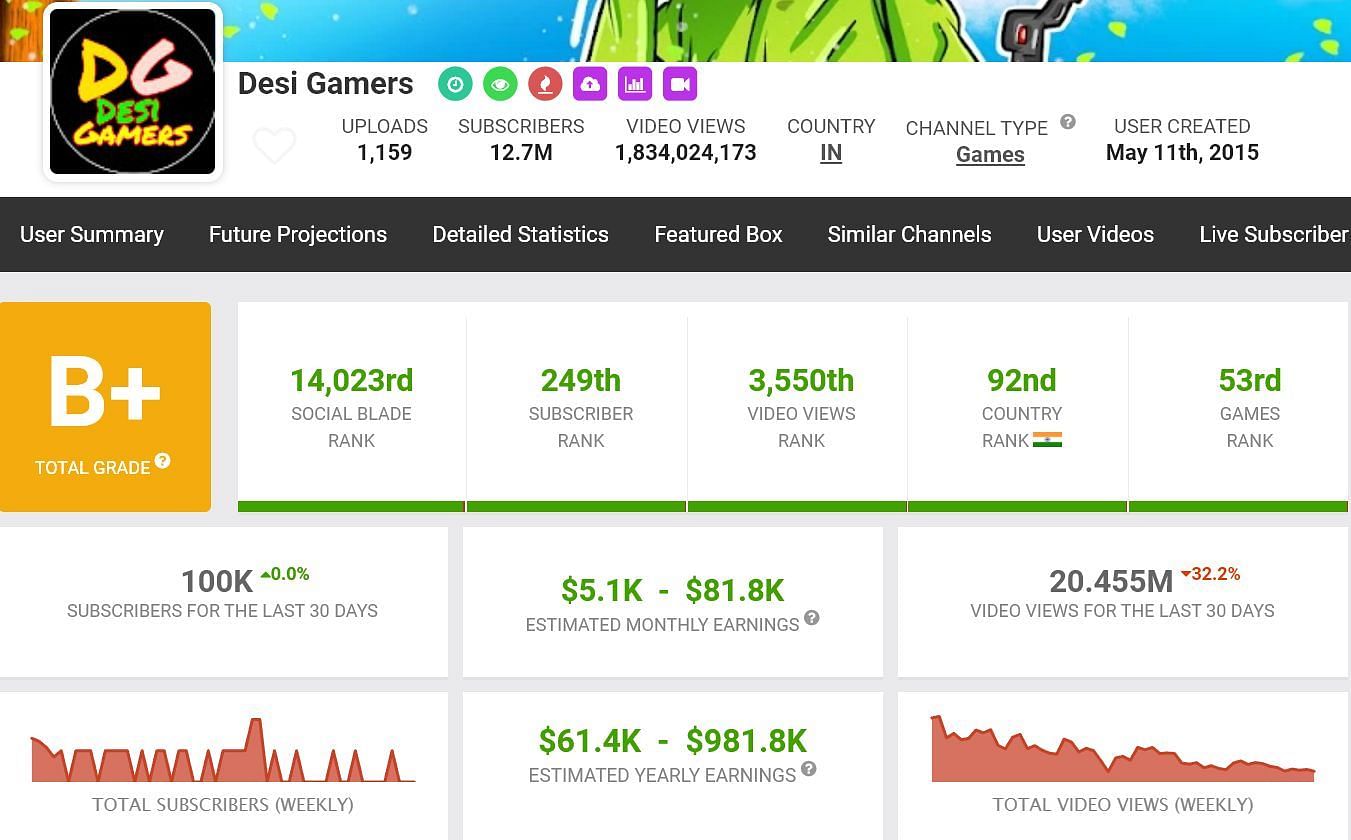Click the green 0.0% change indicator

(x=285, y=574)
